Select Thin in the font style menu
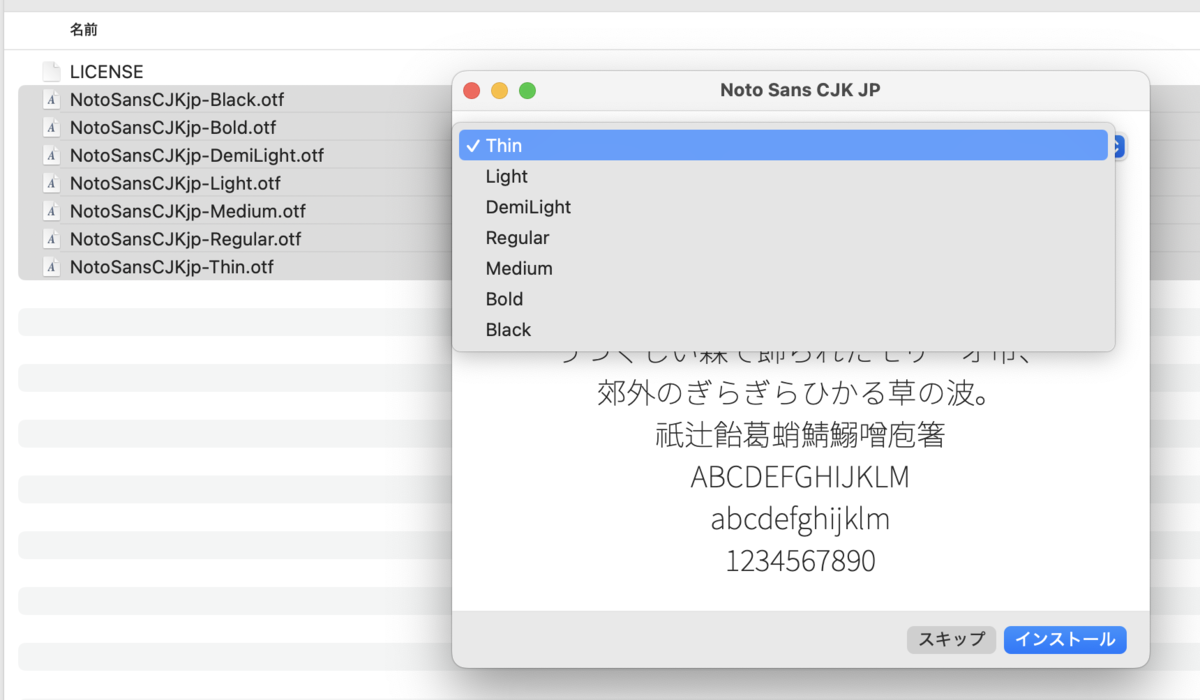This screenshot has height=700, width=1200. pyautogui.click(x=783, y=145)
